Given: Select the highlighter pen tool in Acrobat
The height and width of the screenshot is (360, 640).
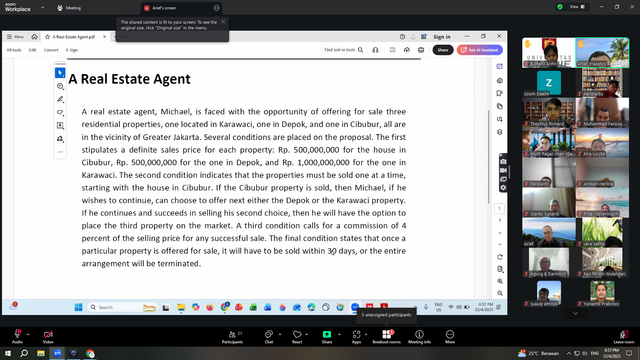Looking at the screenshot, I should [x=60, y=99].
